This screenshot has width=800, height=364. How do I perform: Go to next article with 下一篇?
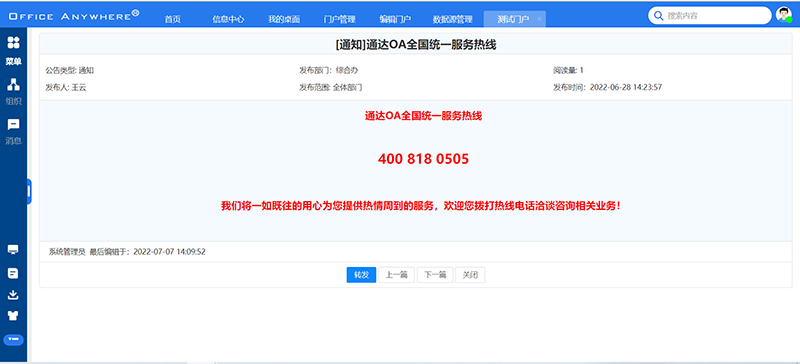click(435, 275)
